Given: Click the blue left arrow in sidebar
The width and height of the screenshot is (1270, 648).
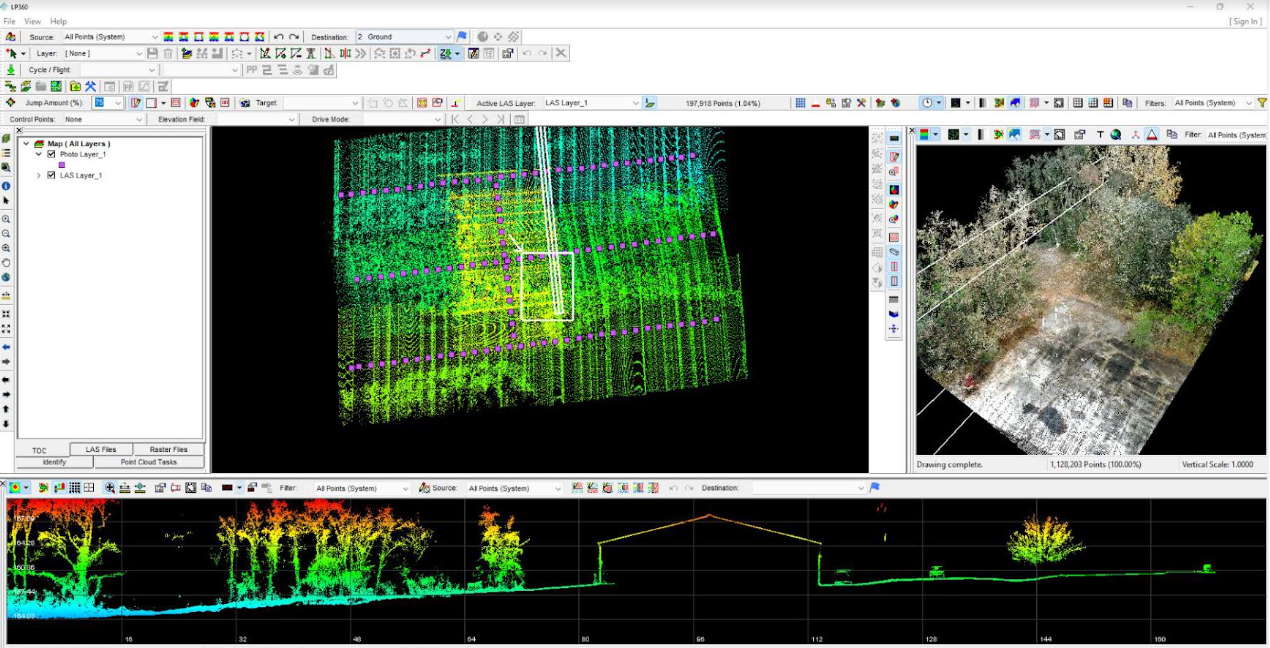Looking at the screenshot, I should pos(6,347).
